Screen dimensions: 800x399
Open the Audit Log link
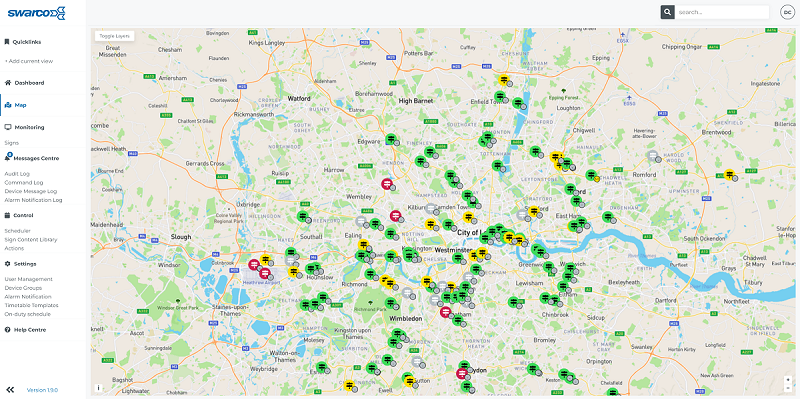(17, 174)
